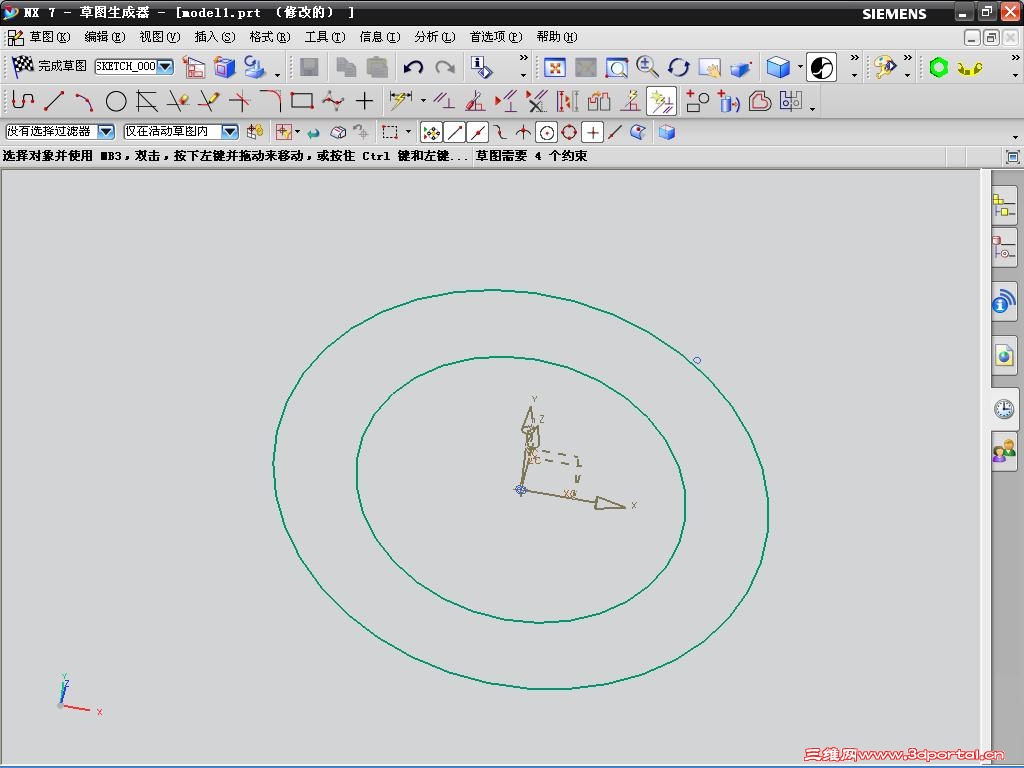This screenshot has height=768, width=1024.
Task: Click the Offset Curve heart-shaped icon
Action: [x=760, y=101]
